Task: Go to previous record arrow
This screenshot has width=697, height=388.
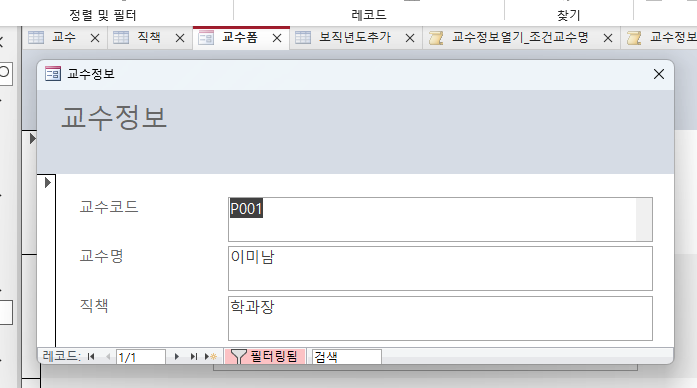Action: (x=108, y=356)
